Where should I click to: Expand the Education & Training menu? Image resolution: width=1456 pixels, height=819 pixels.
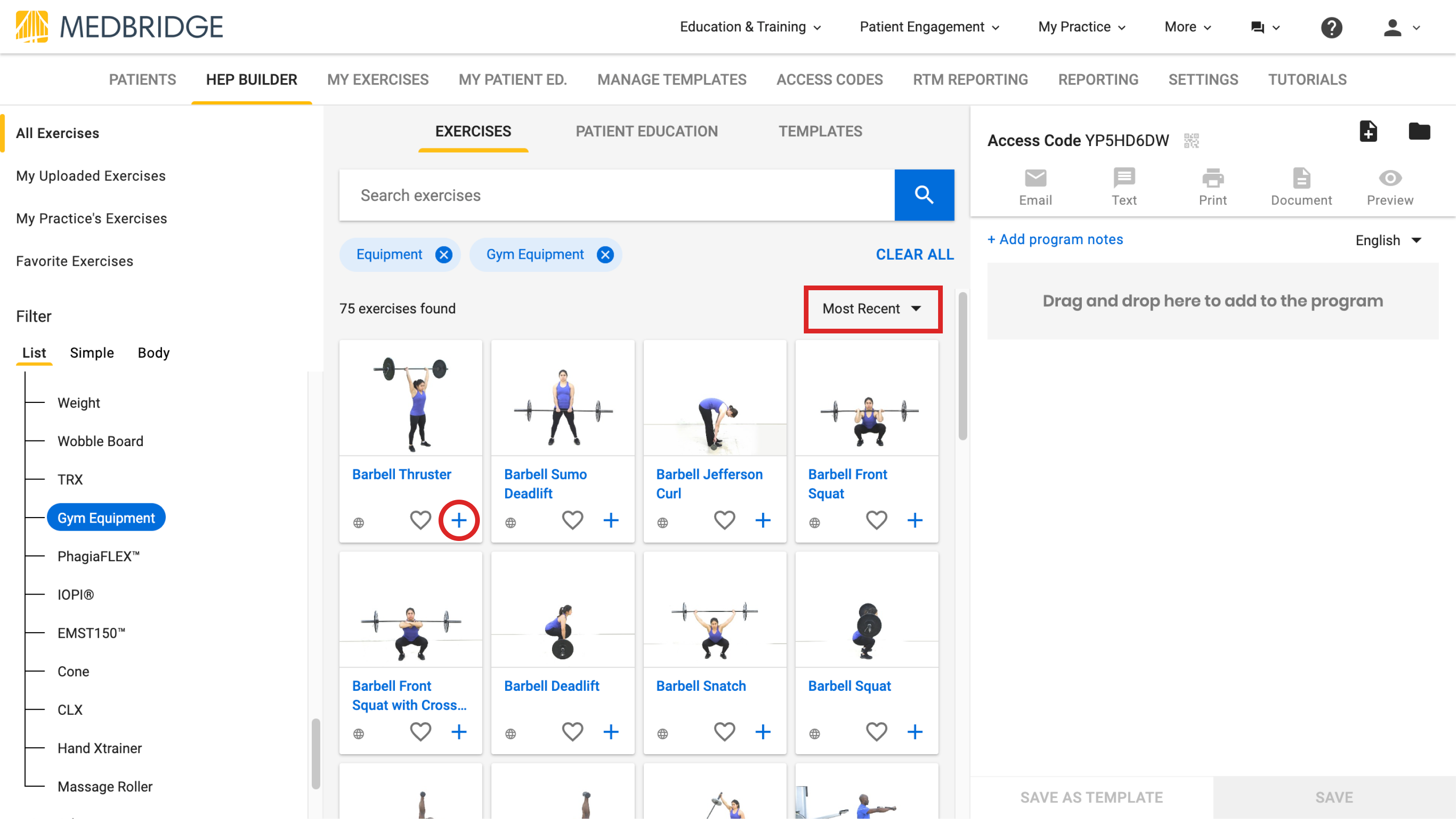[x=750, y=27]
